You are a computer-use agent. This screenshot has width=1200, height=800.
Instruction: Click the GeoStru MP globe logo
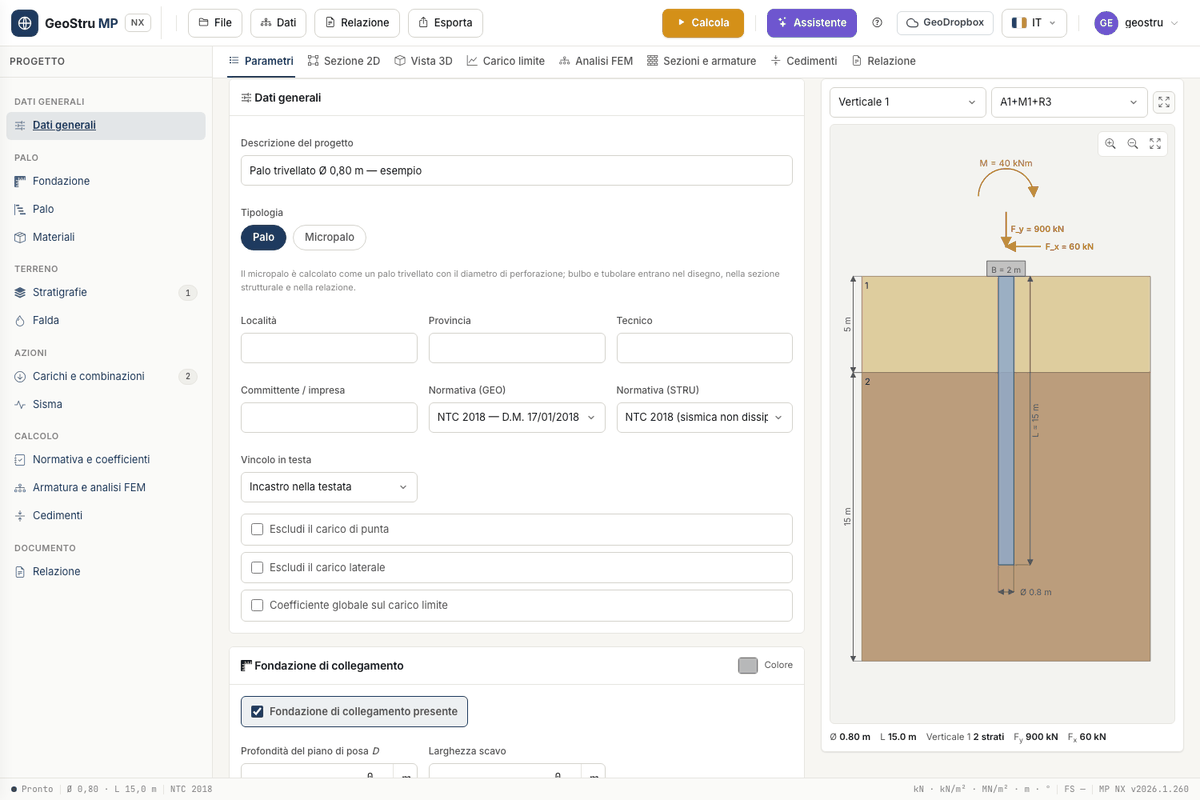click(x=24, y=23)
